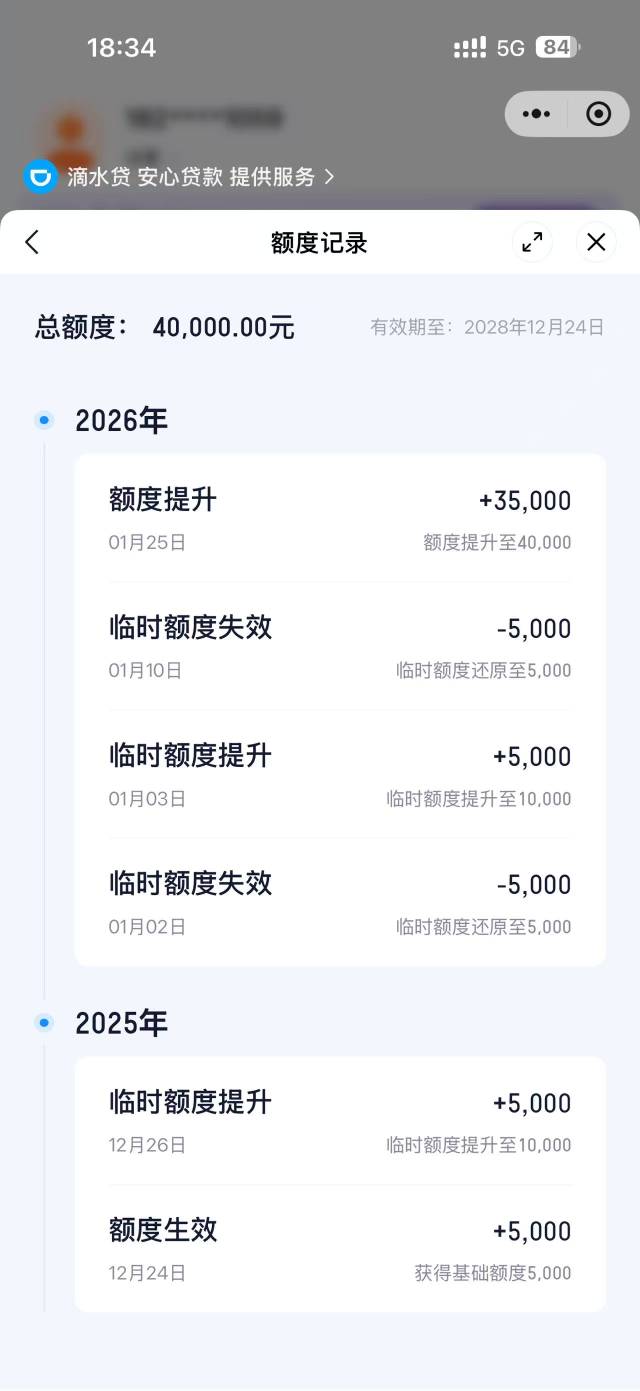Select the 临时额度提升 01月03日 entry

[x=340, y=775]
